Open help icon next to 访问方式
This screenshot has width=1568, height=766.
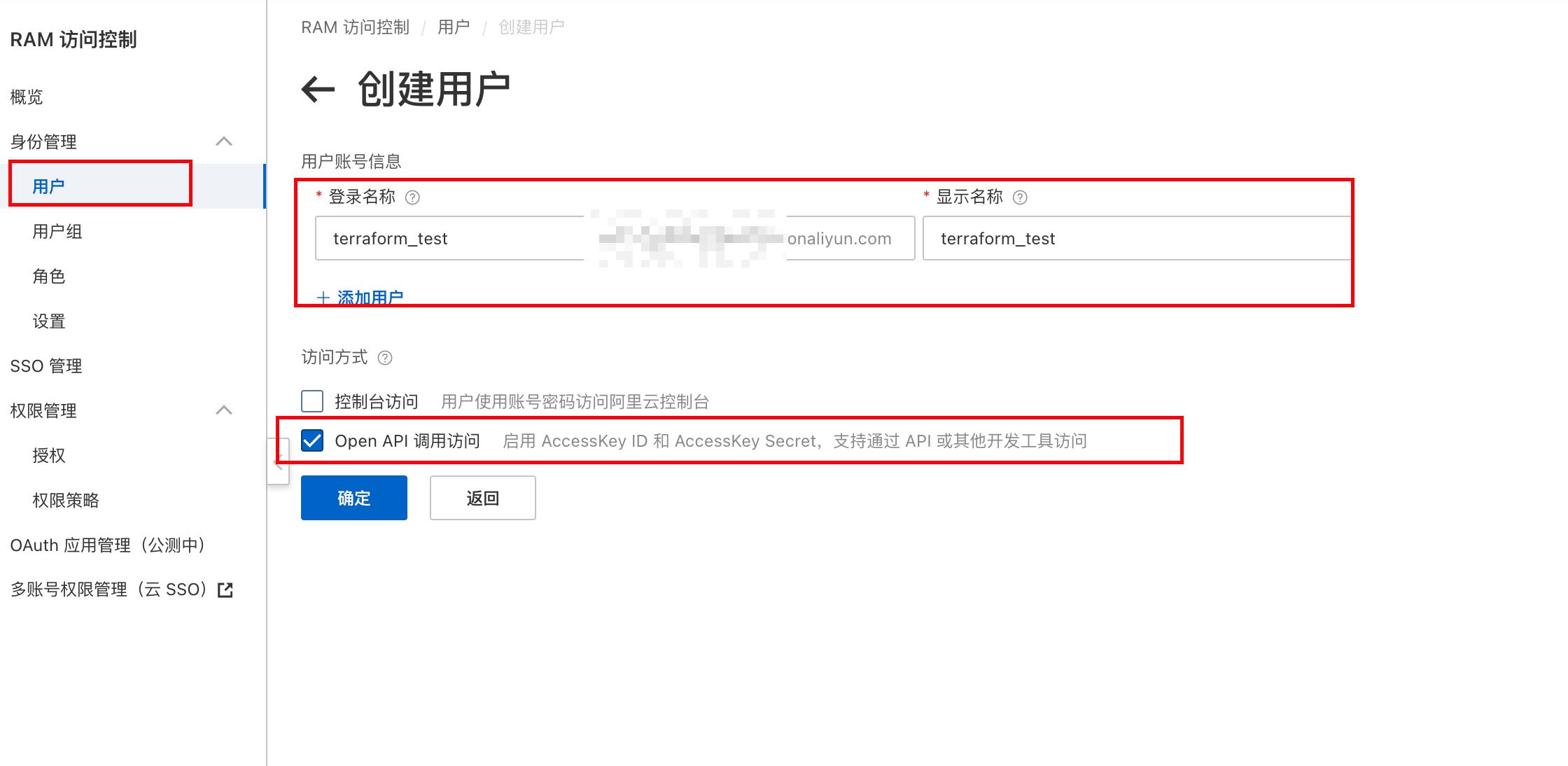(x=385, y=358)
